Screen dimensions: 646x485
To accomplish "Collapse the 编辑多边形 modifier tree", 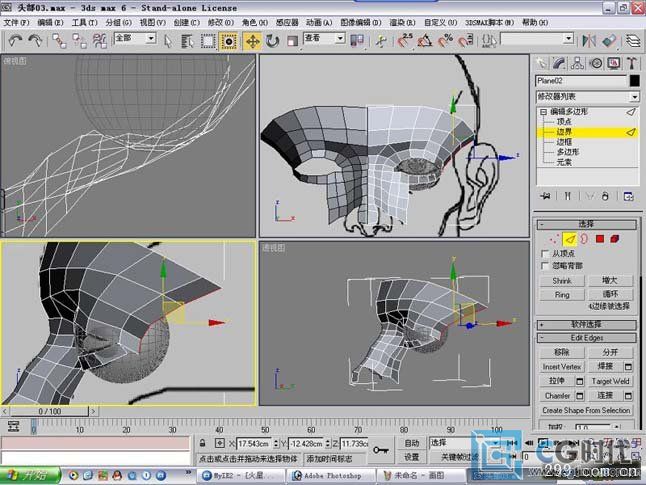I will pos(543,112).
